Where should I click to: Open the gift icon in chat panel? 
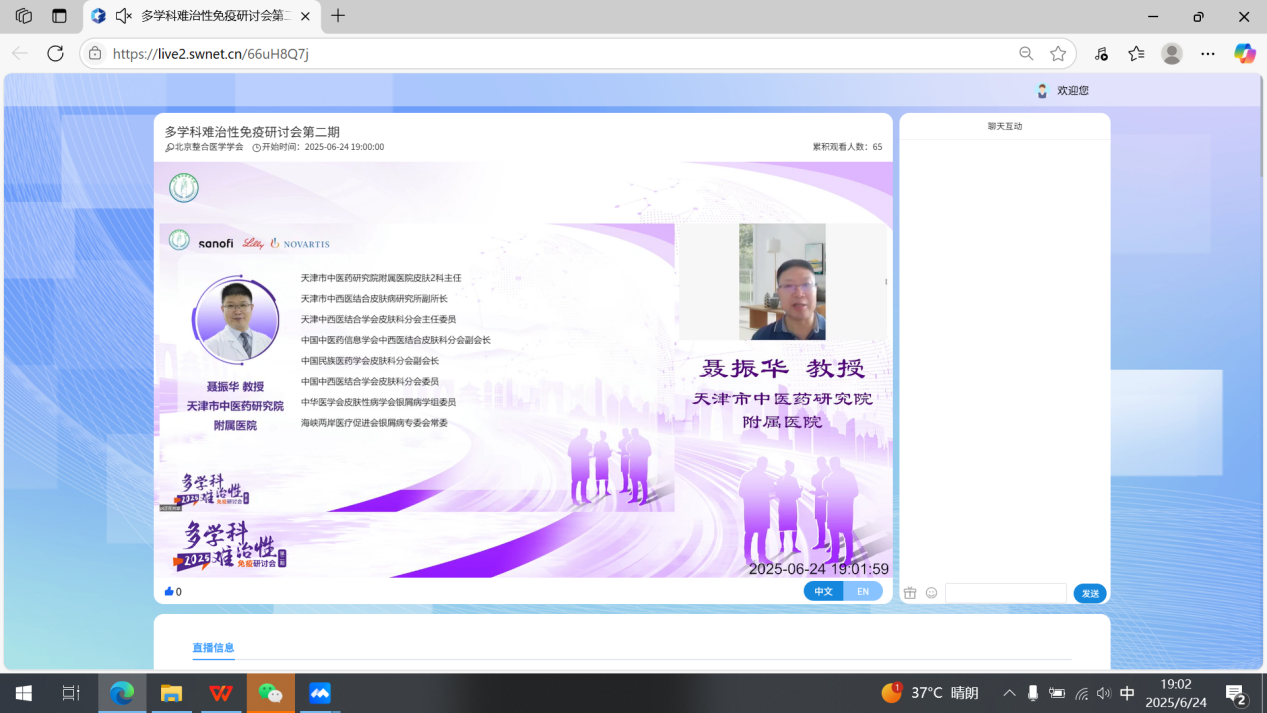[x=909, y=592]
